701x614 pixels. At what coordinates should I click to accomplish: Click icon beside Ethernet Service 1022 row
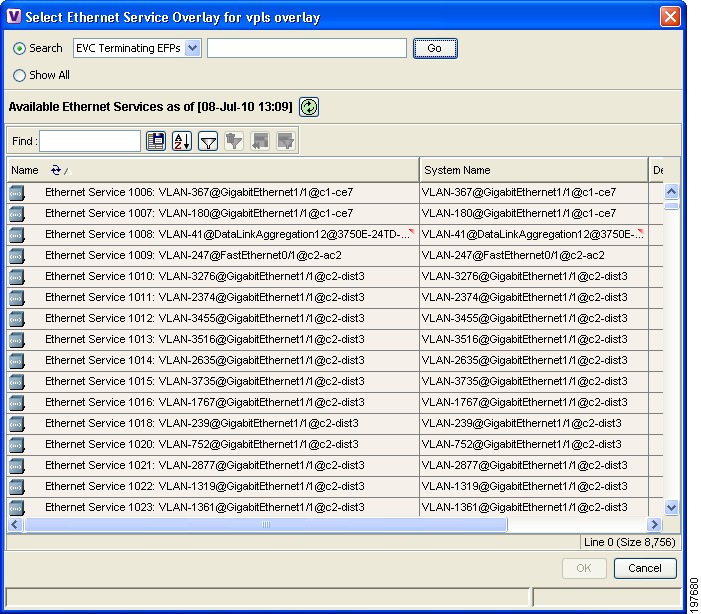click(17, 487)
